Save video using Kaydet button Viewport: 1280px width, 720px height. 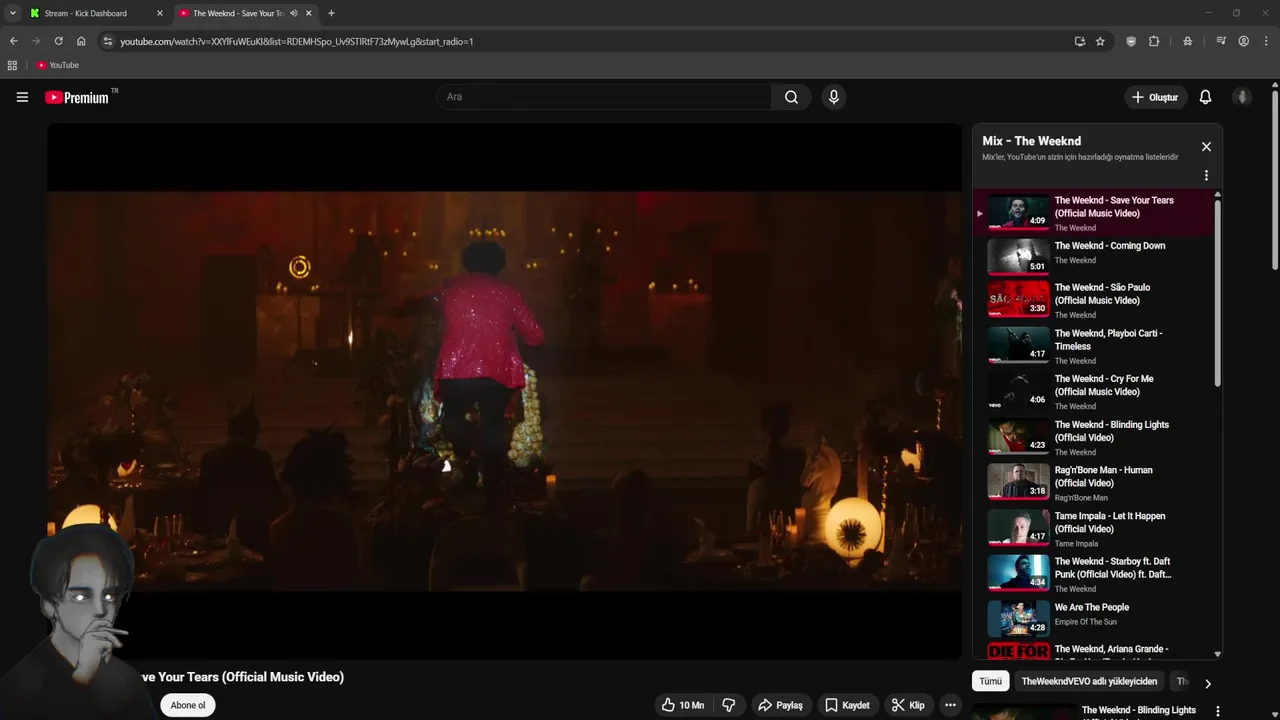point(846,705)
